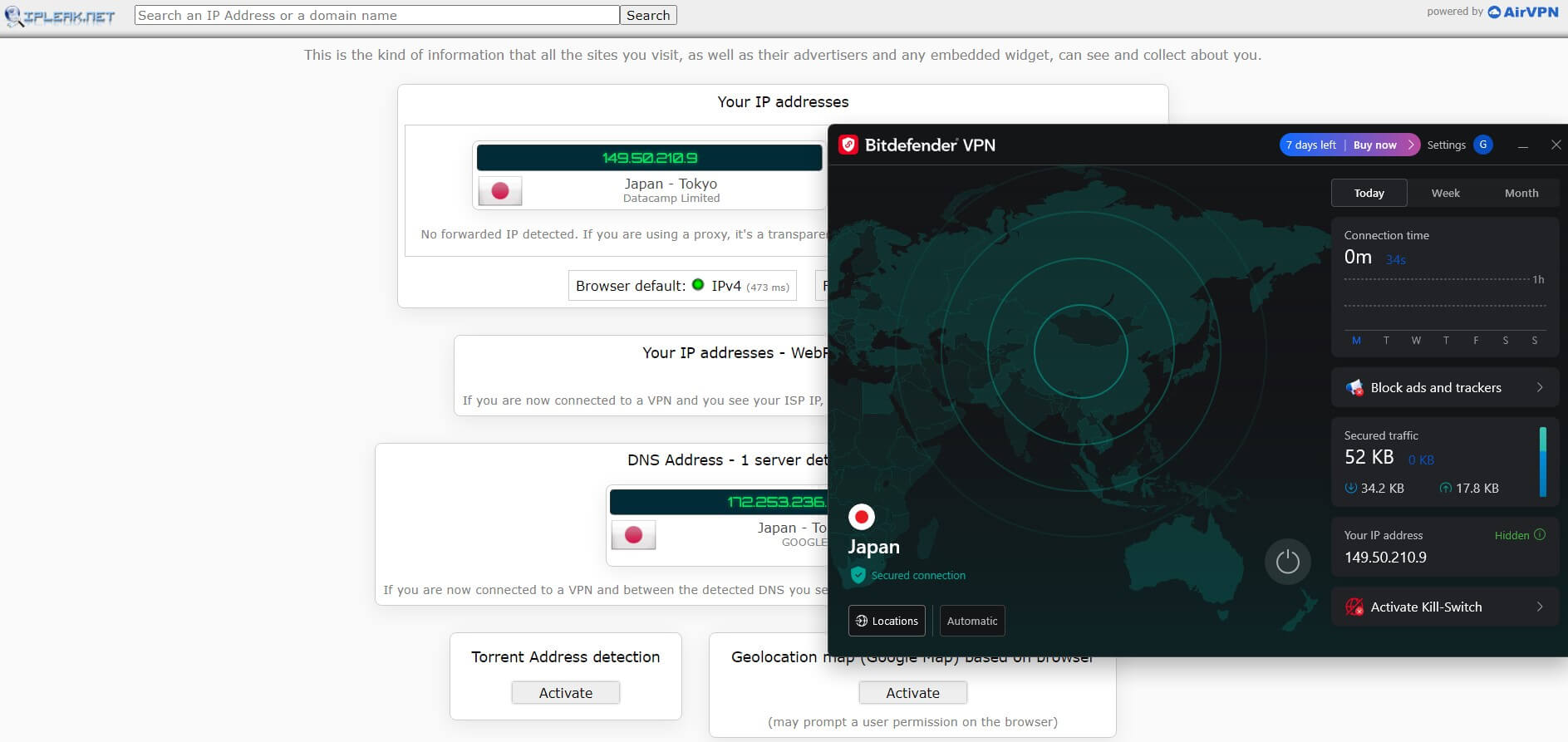Open the Locations list

[x=887, y=621]
